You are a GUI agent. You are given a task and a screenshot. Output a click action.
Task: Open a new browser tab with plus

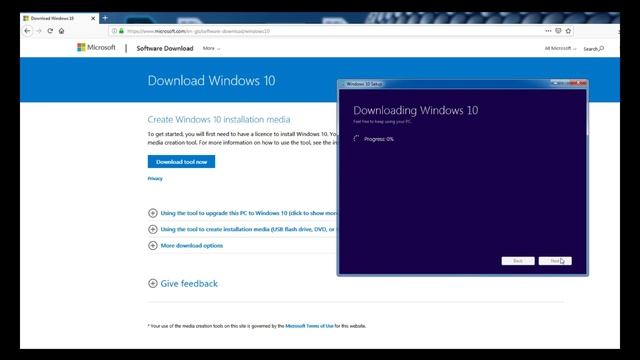[105, 18]
